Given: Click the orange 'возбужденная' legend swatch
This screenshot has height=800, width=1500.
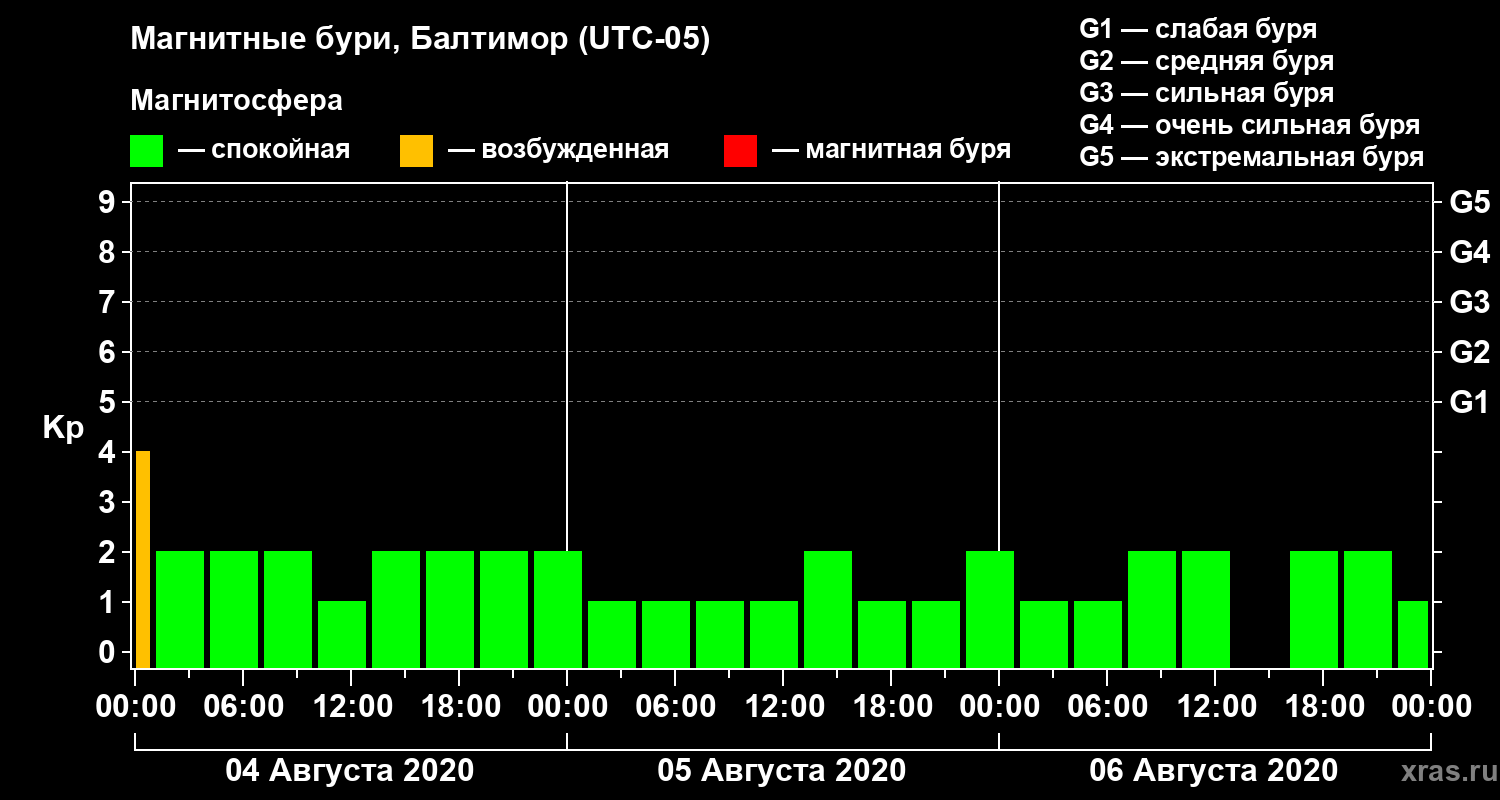Looking at the screenshot, I should pyautogui.click(x=416, y=151).
